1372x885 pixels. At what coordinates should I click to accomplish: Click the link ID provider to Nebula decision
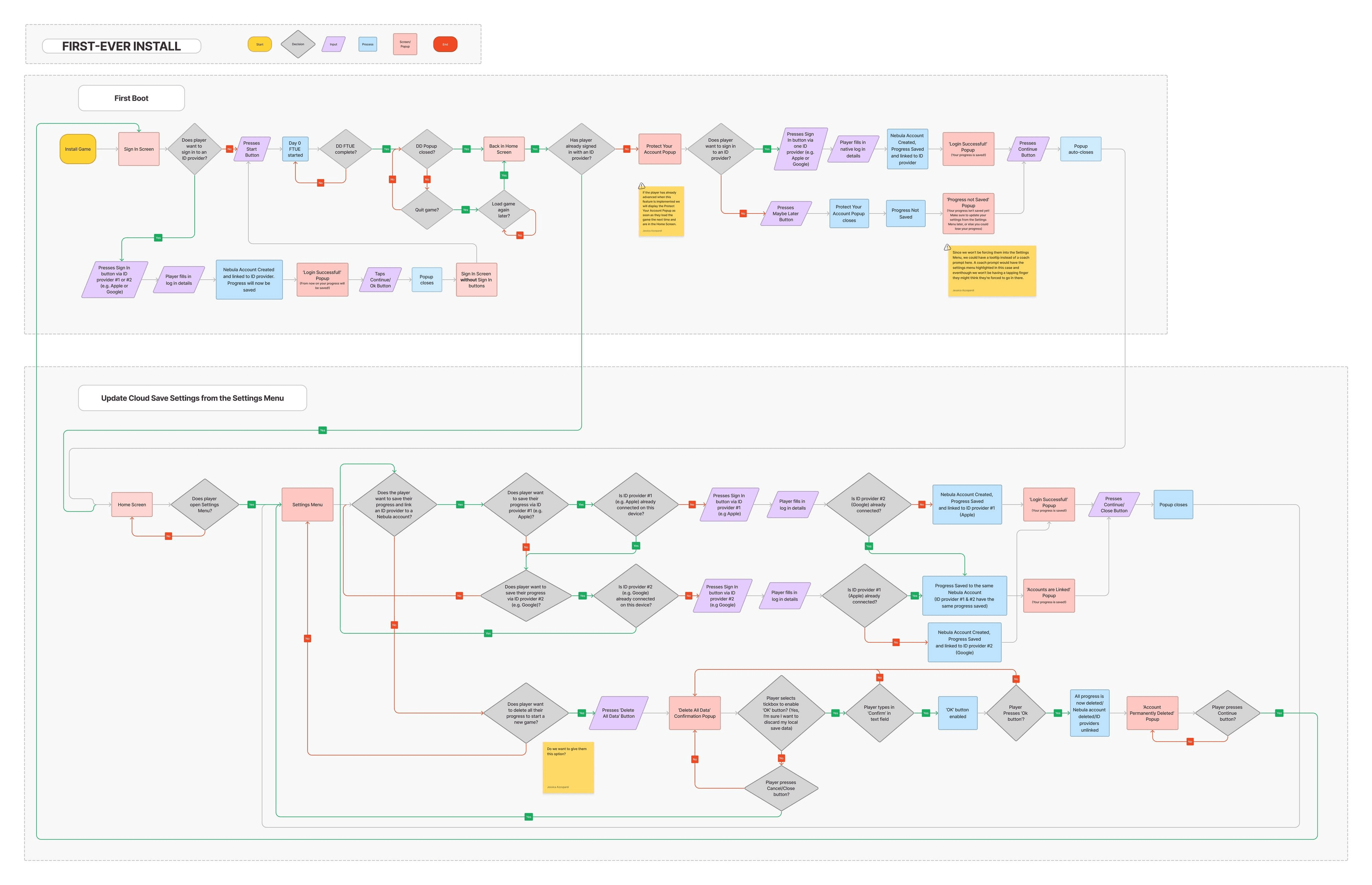[394, 505]
